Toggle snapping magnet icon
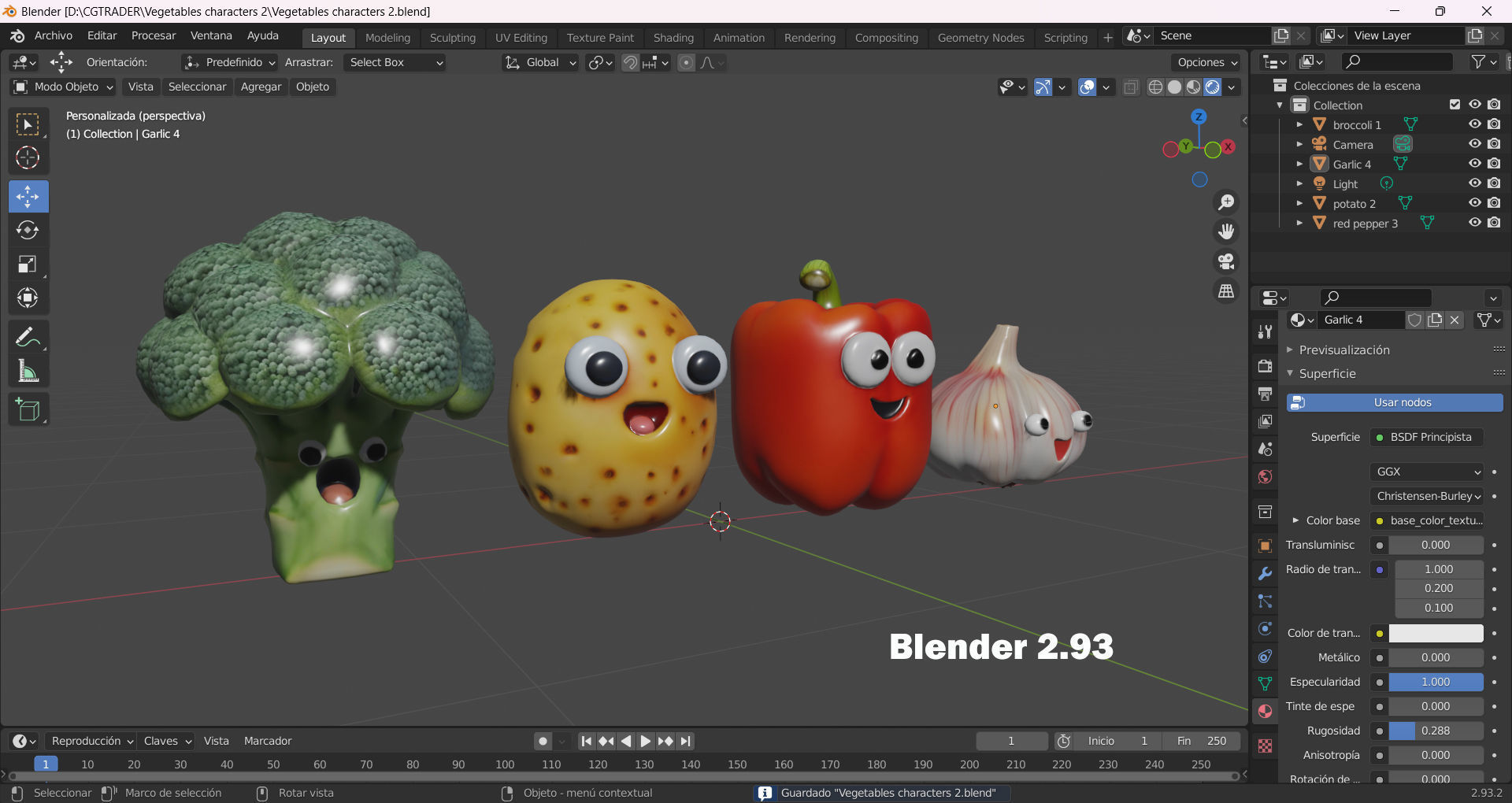This screenshot has width=1512, height=803. pyautogui.click(x=630, y=62)
